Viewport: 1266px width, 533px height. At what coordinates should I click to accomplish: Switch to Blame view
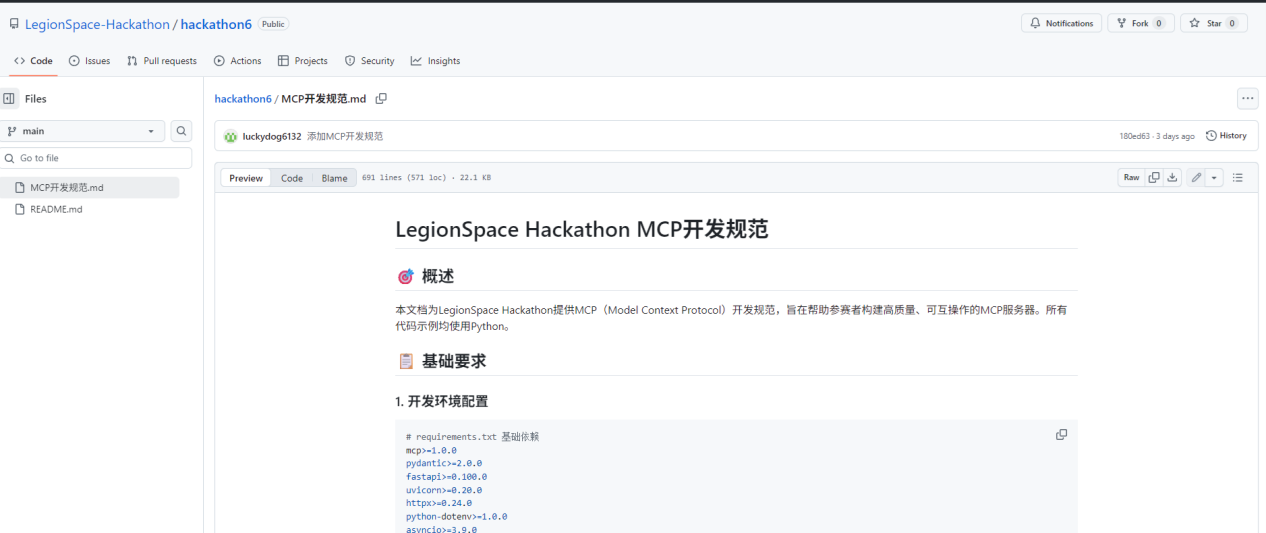[x=335, y=178]
